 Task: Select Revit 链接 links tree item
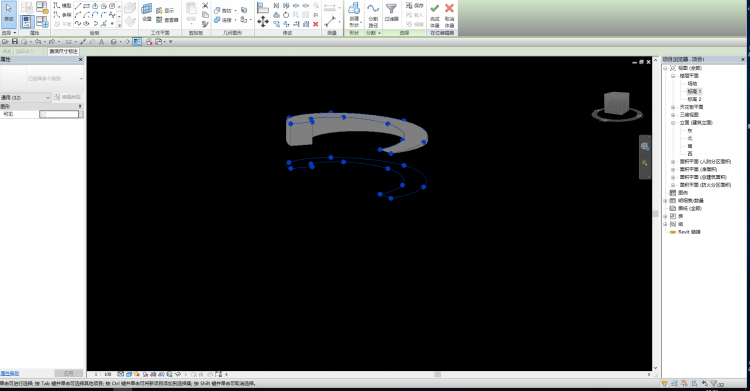(x=689, y=232)
